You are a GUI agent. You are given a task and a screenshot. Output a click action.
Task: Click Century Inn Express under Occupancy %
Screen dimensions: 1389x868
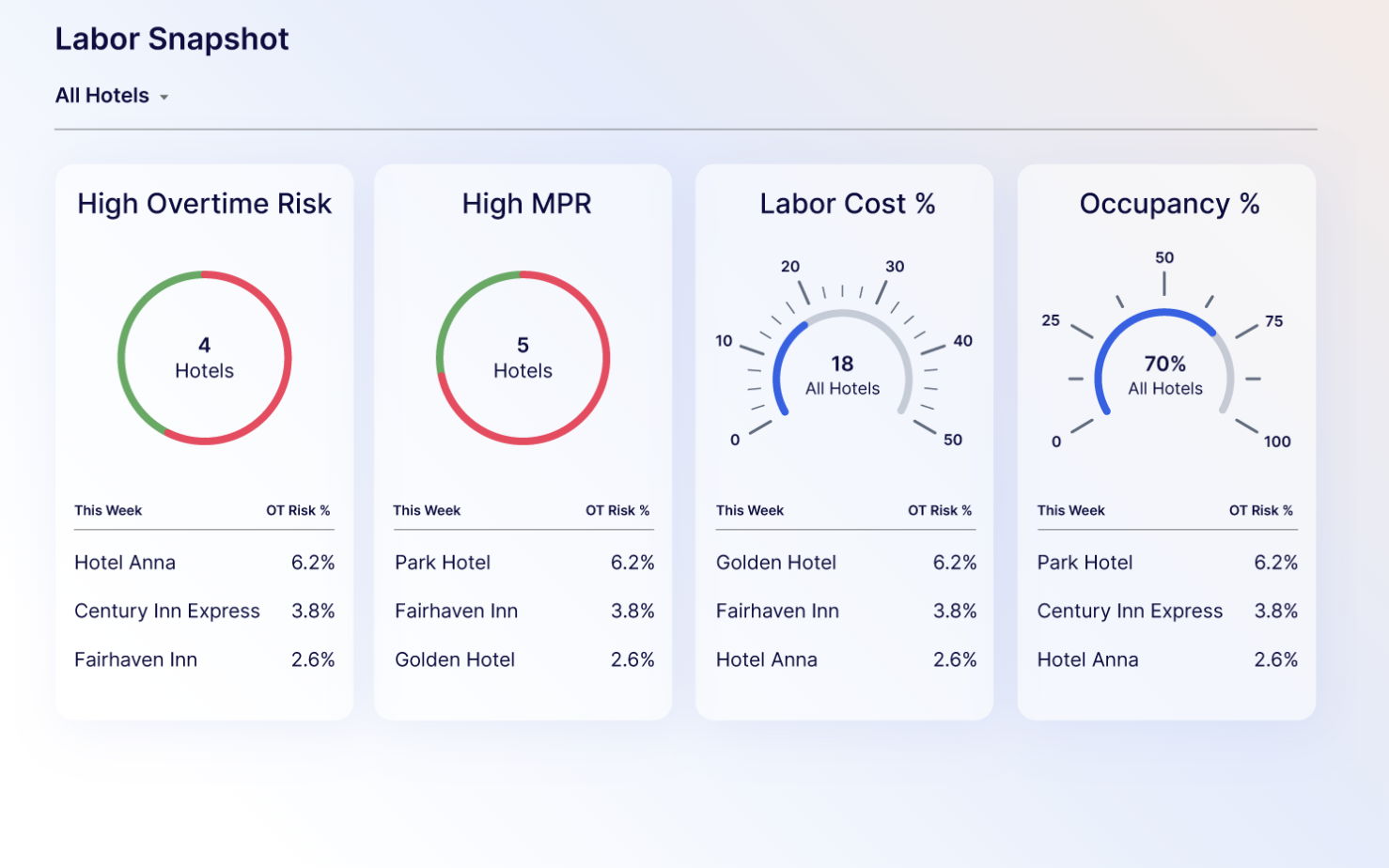(x=1131, y=612)
